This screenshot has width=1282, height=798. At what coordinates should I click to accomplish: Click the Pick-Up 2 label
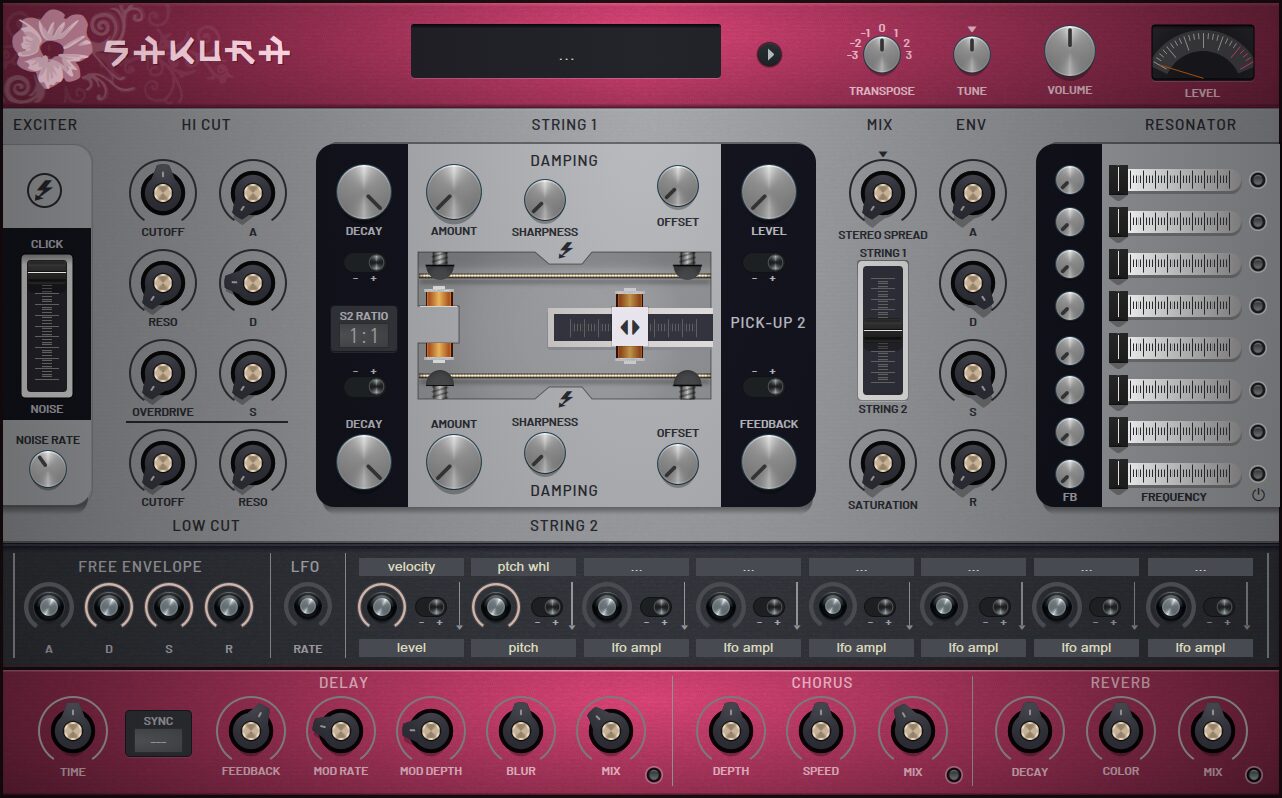pyautogui.click(x=768, y=323)
